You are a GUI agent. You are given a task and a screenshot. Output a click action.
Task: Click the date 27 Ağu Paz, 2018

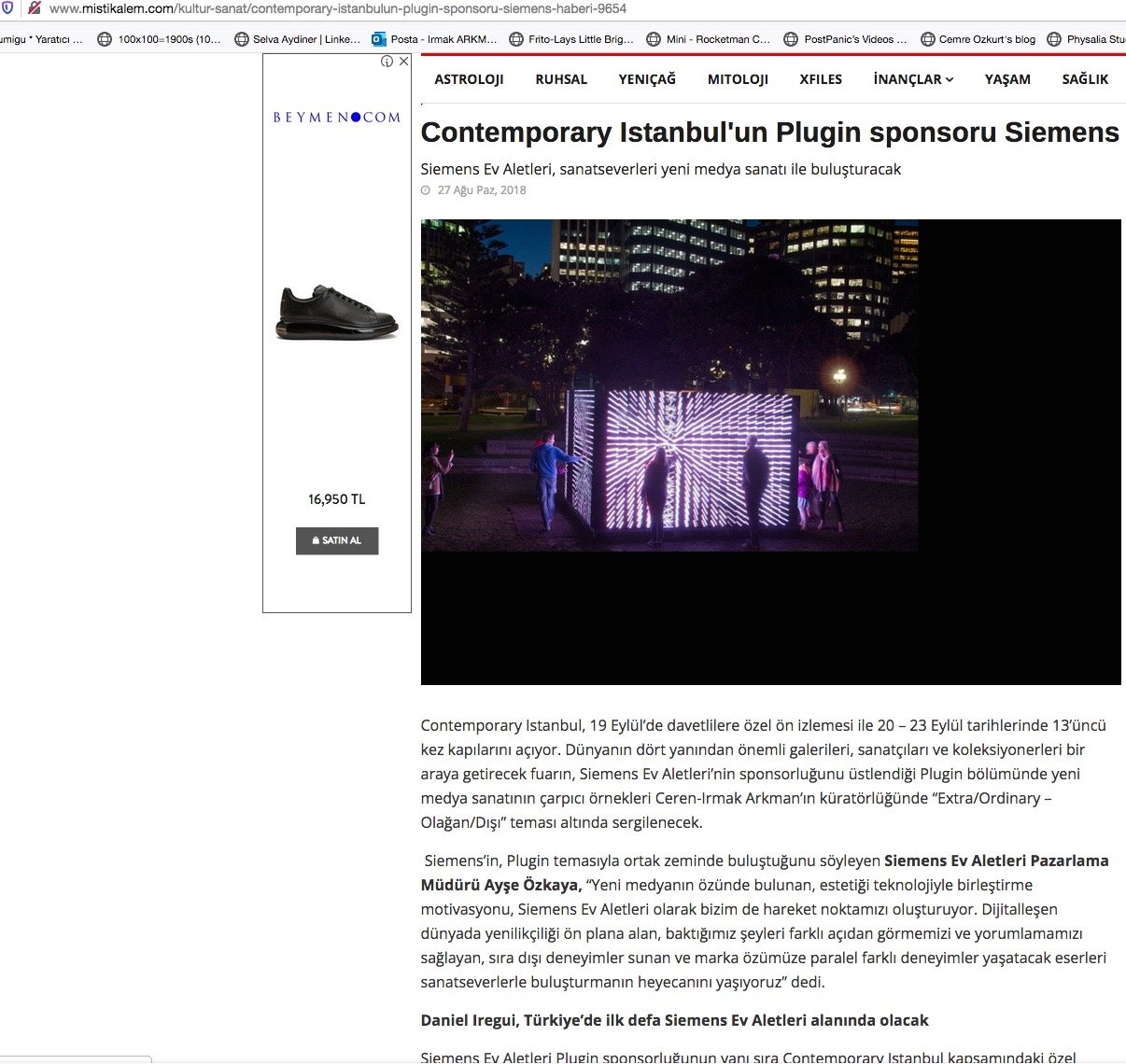tap(482, 190)
